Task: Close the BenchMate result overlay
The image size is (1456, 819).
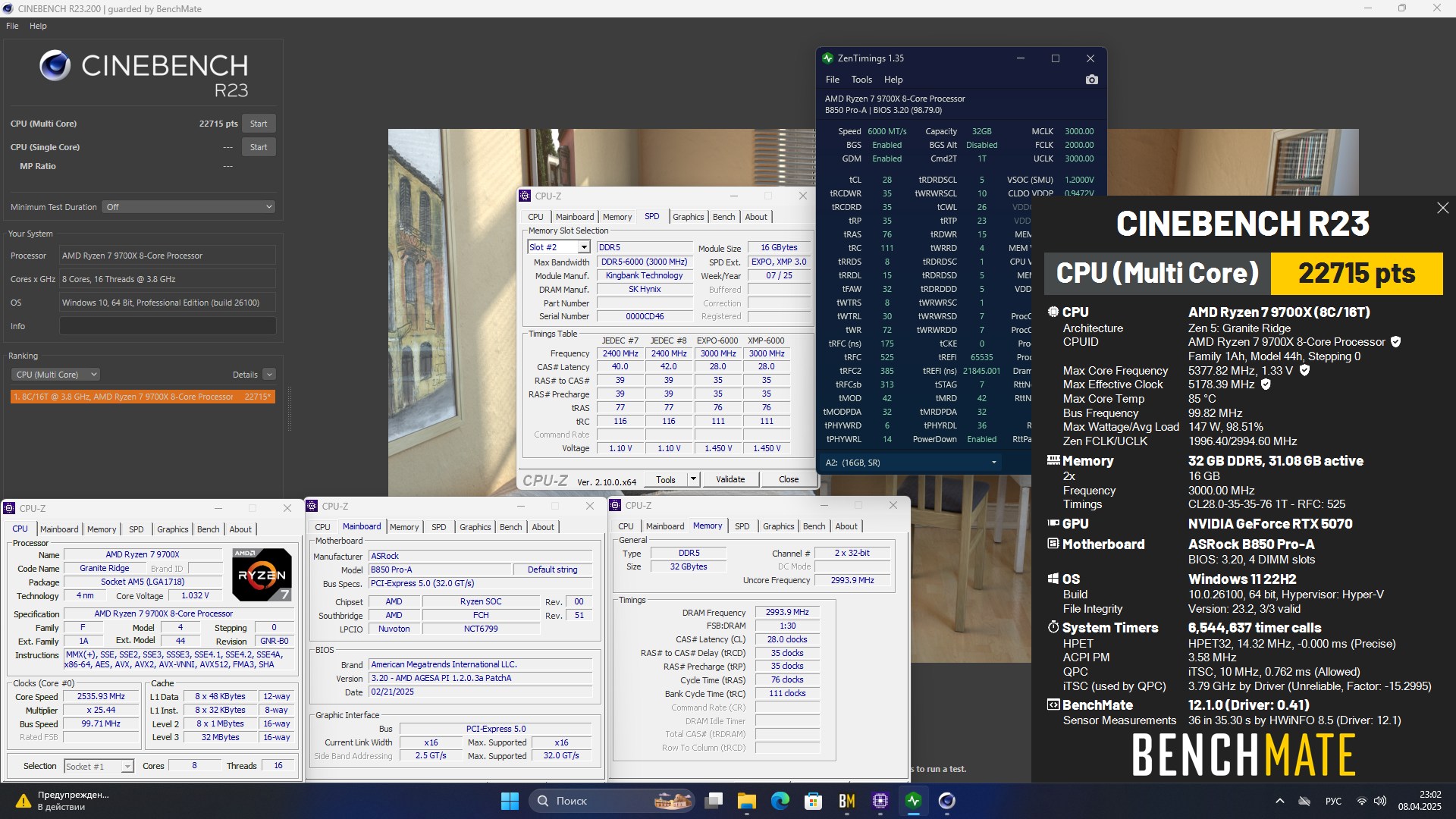Action: click(1442, 208)
